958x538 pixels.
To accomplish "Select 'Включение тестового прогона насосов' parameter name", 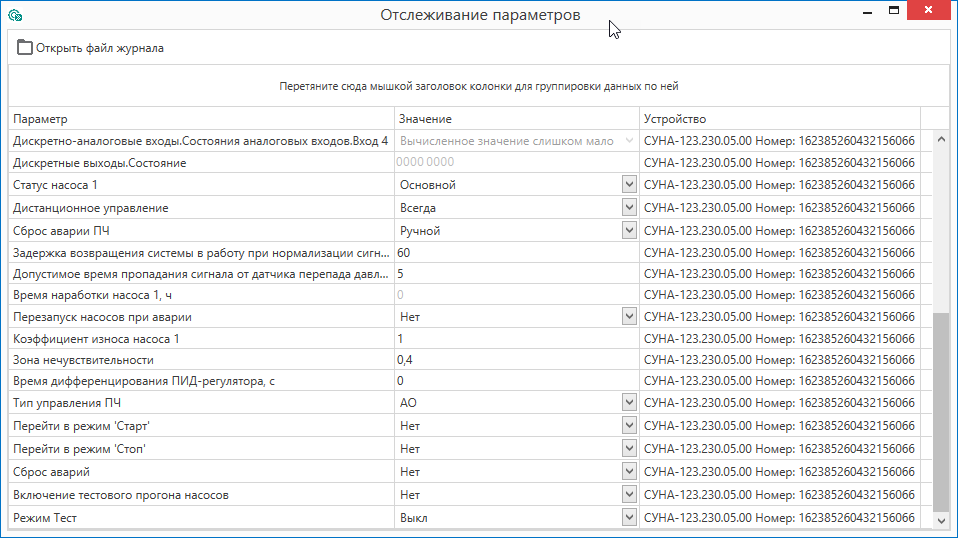I will (x=121, y=495).
